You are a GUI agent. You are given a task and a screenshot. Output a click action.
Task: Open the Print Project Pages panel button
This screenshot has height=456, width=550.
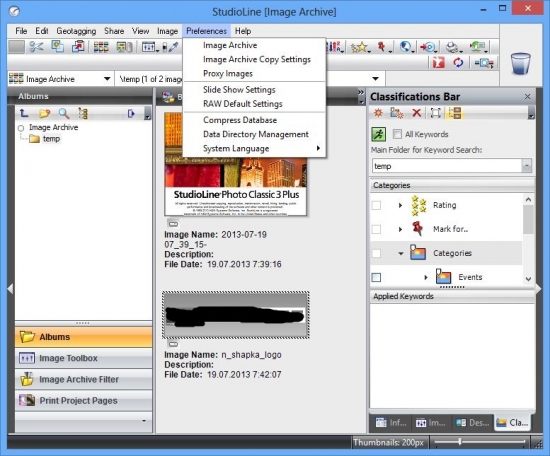click(x=83, y=401)
